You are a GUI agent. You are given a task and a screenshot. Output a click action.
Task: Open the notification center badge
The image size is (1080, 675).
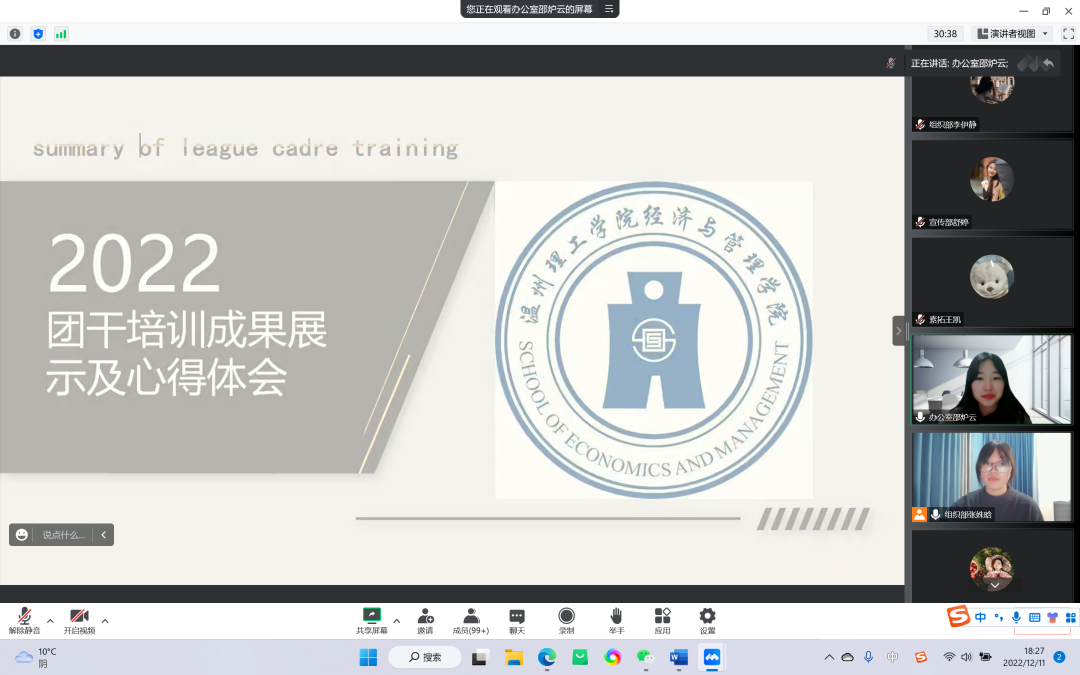[x=1059, y=657]
